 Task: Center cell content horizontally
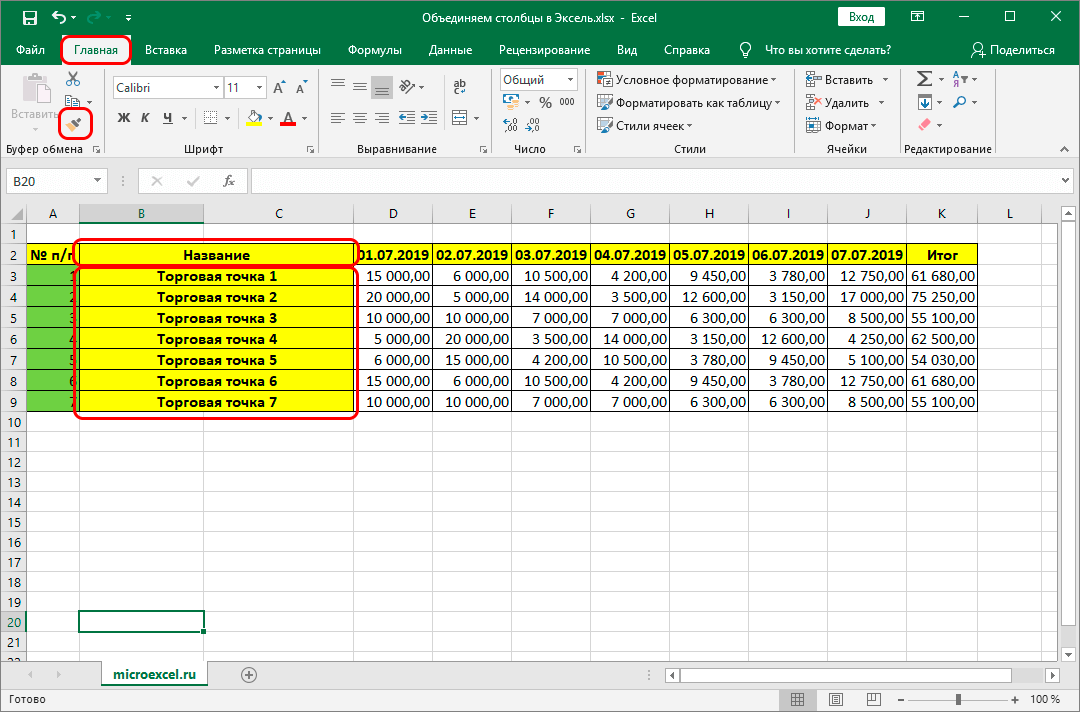360,118
